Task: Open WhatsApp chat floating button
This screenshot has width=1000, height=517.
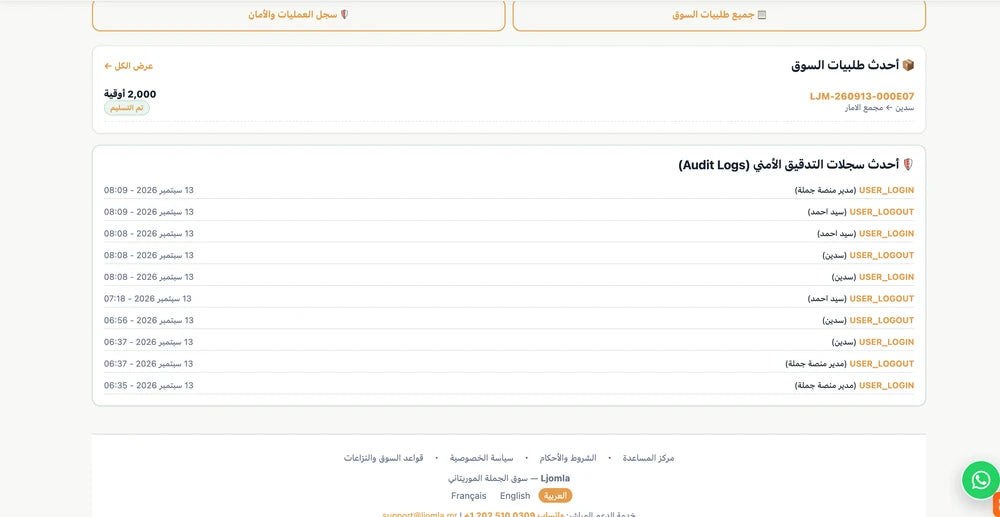Action: tap(981, 480)
